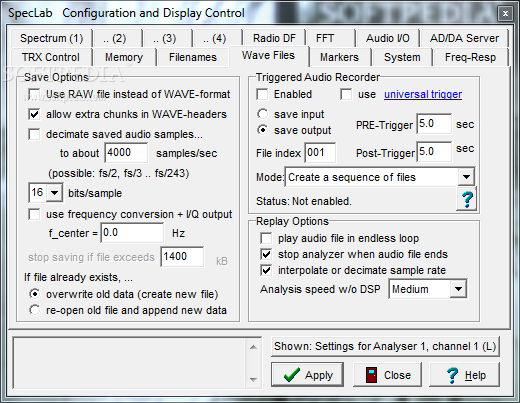Click the PRE-Trigger seconds field
520x403 pixels.
[434, 124]
